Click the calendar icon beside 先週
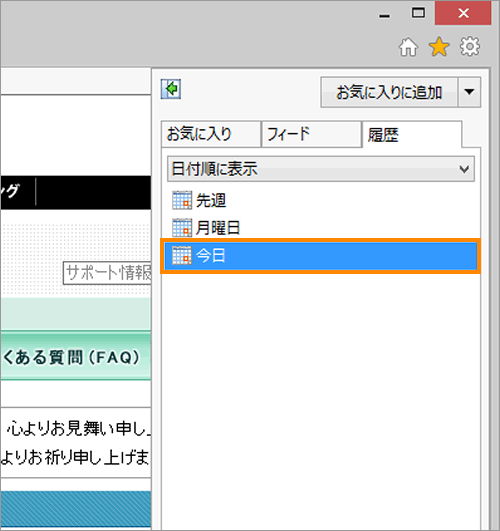Image resolution: width=500 pixels, height=531 pixels. [x=182, y=200]
